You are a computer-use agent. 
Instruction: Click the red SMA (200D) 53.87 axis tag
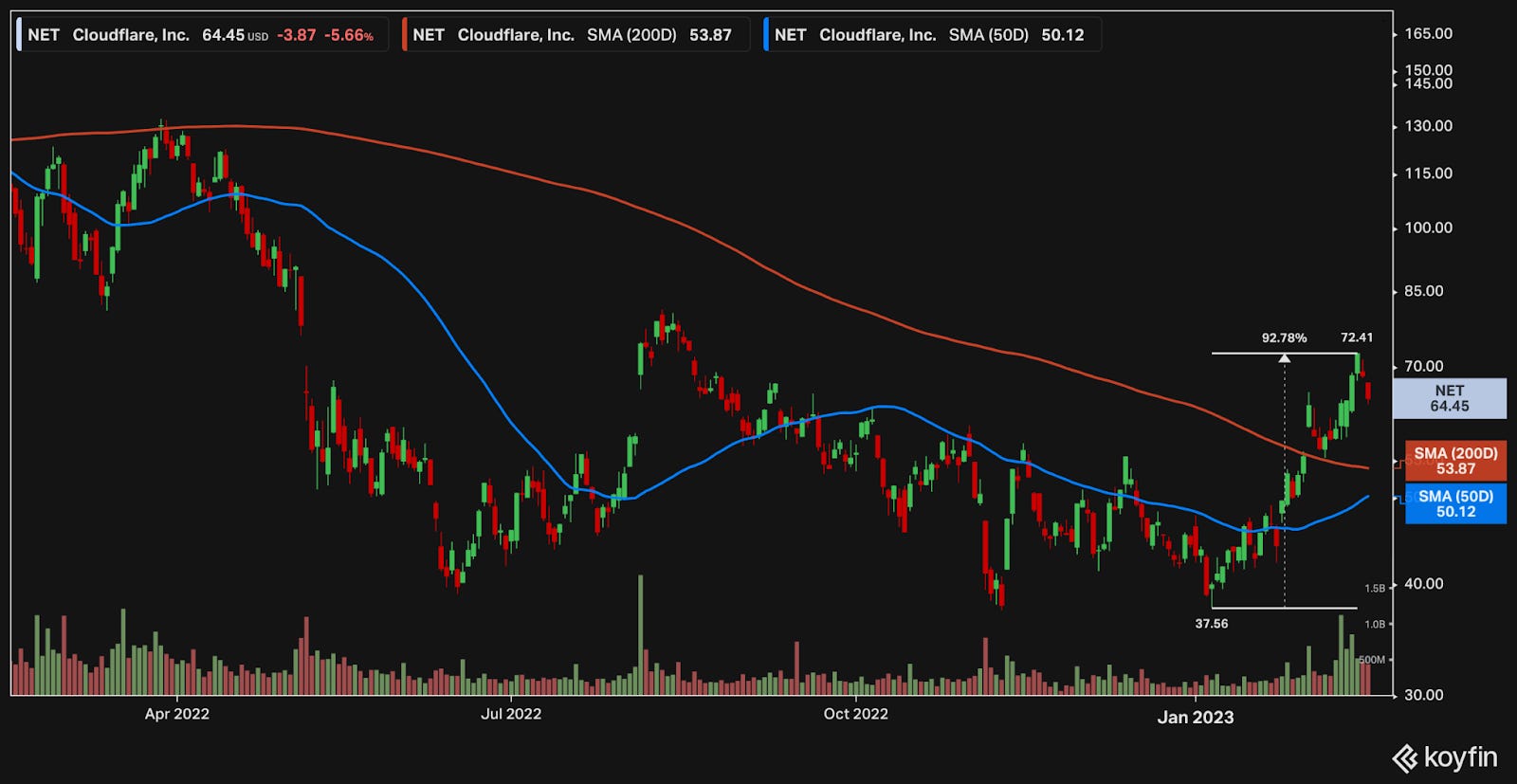pyautogui.click(x=1455, y=461)
